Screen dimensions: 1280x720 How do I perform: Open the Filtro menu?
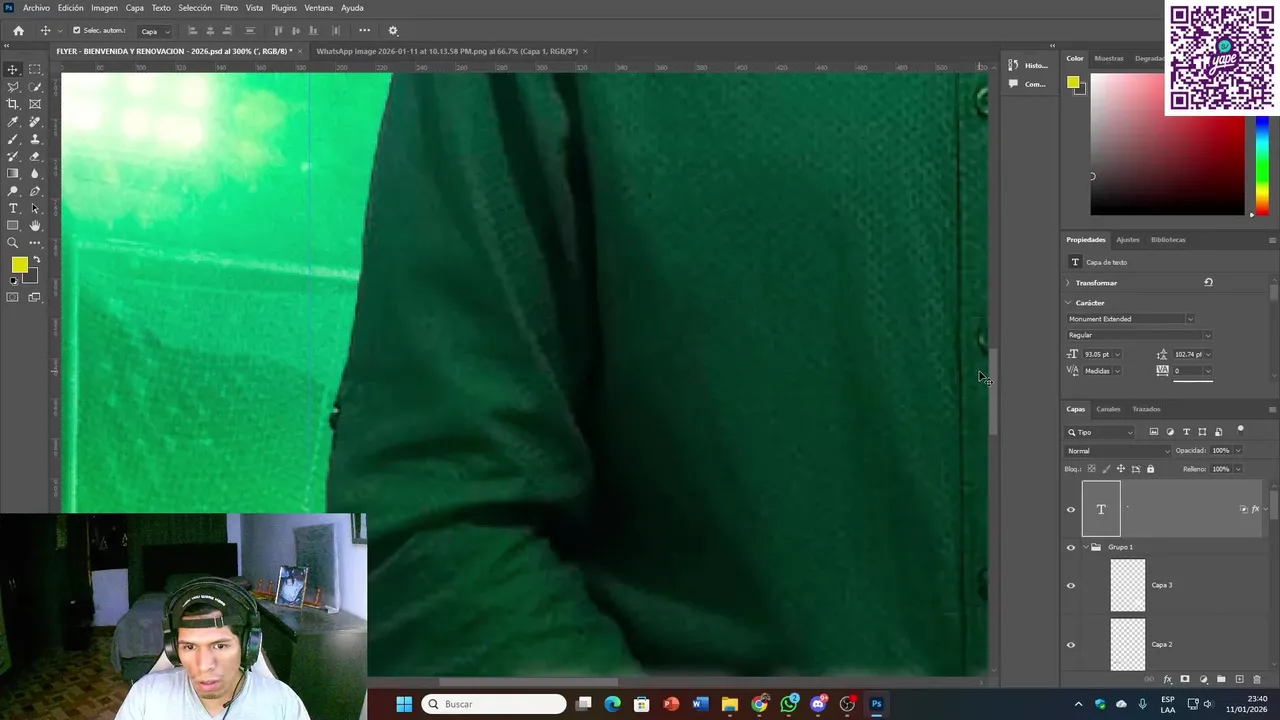[x=229, y=8]
